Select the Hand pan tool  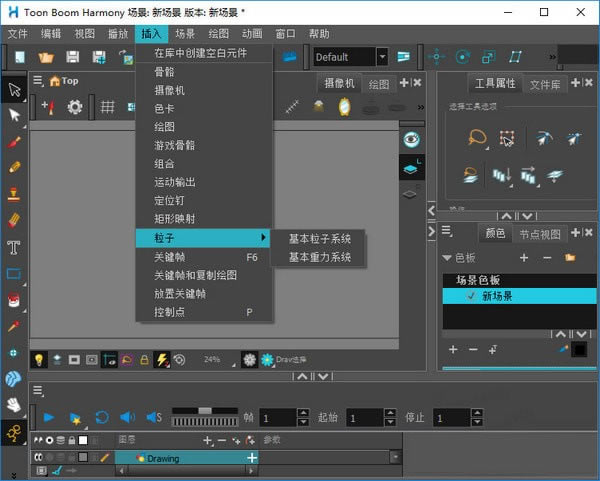pos(14,405)
